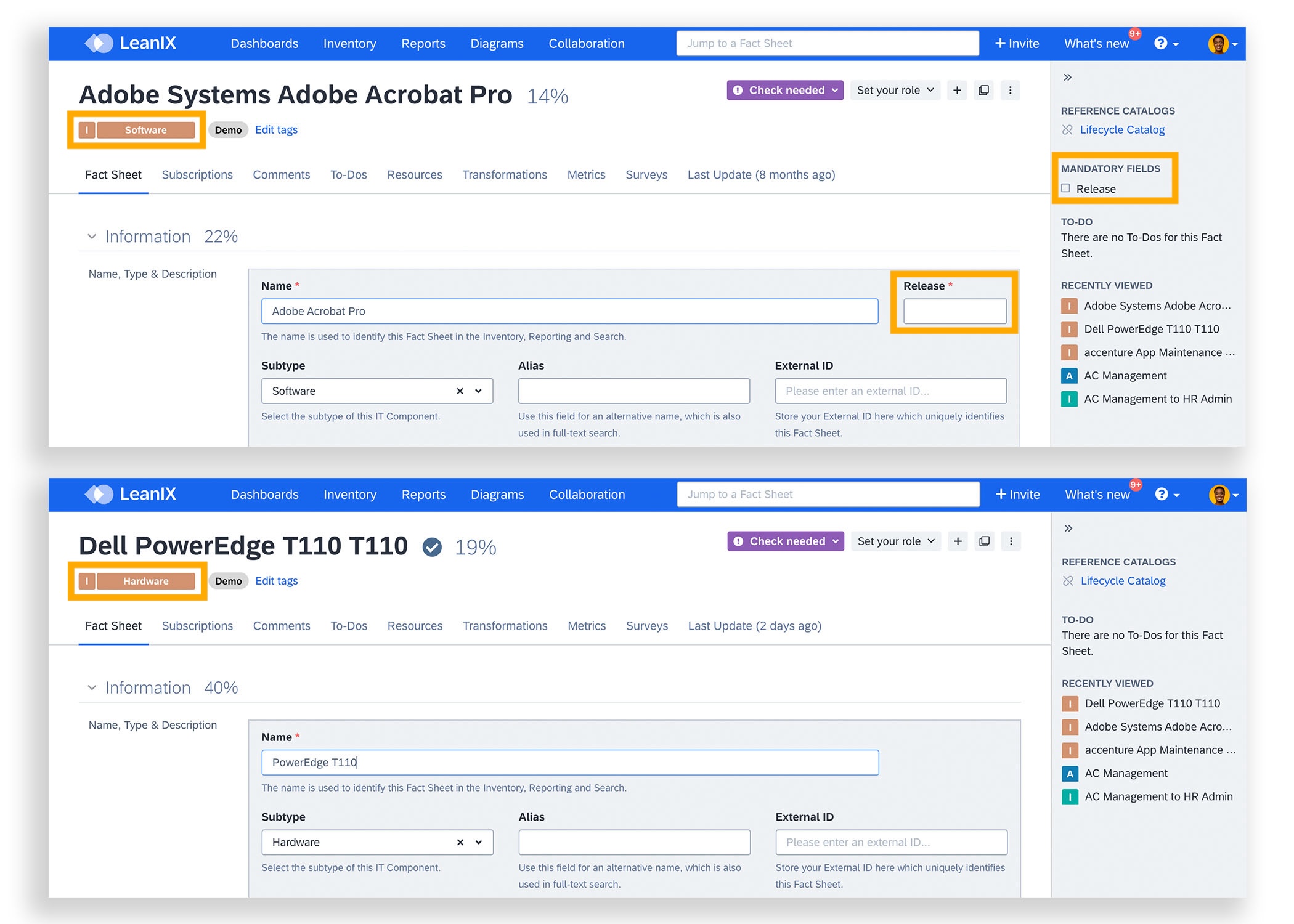Click the plus icon beside Set your role in Adobe window
Image resolution: width=1294 pixels, height=924 pixels.
tap(957, 91)
